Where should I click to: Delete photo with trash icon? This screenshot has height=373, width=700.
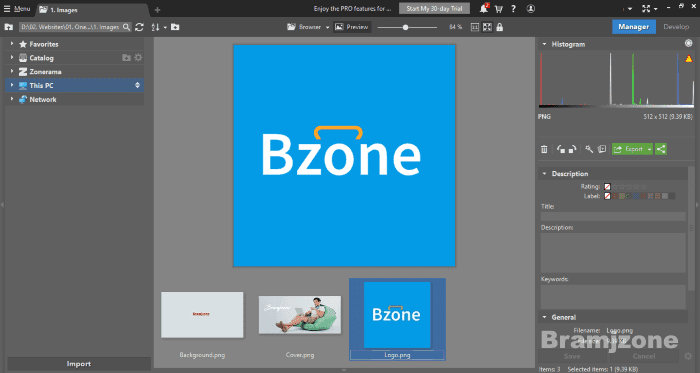pos(544,149)
